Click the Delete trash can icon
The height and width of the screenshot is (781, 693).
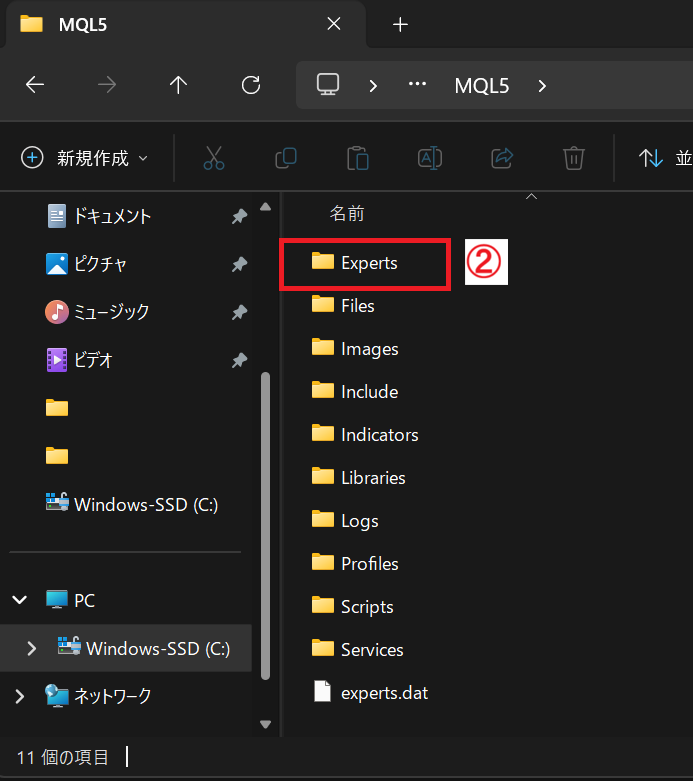coord(573,158)
